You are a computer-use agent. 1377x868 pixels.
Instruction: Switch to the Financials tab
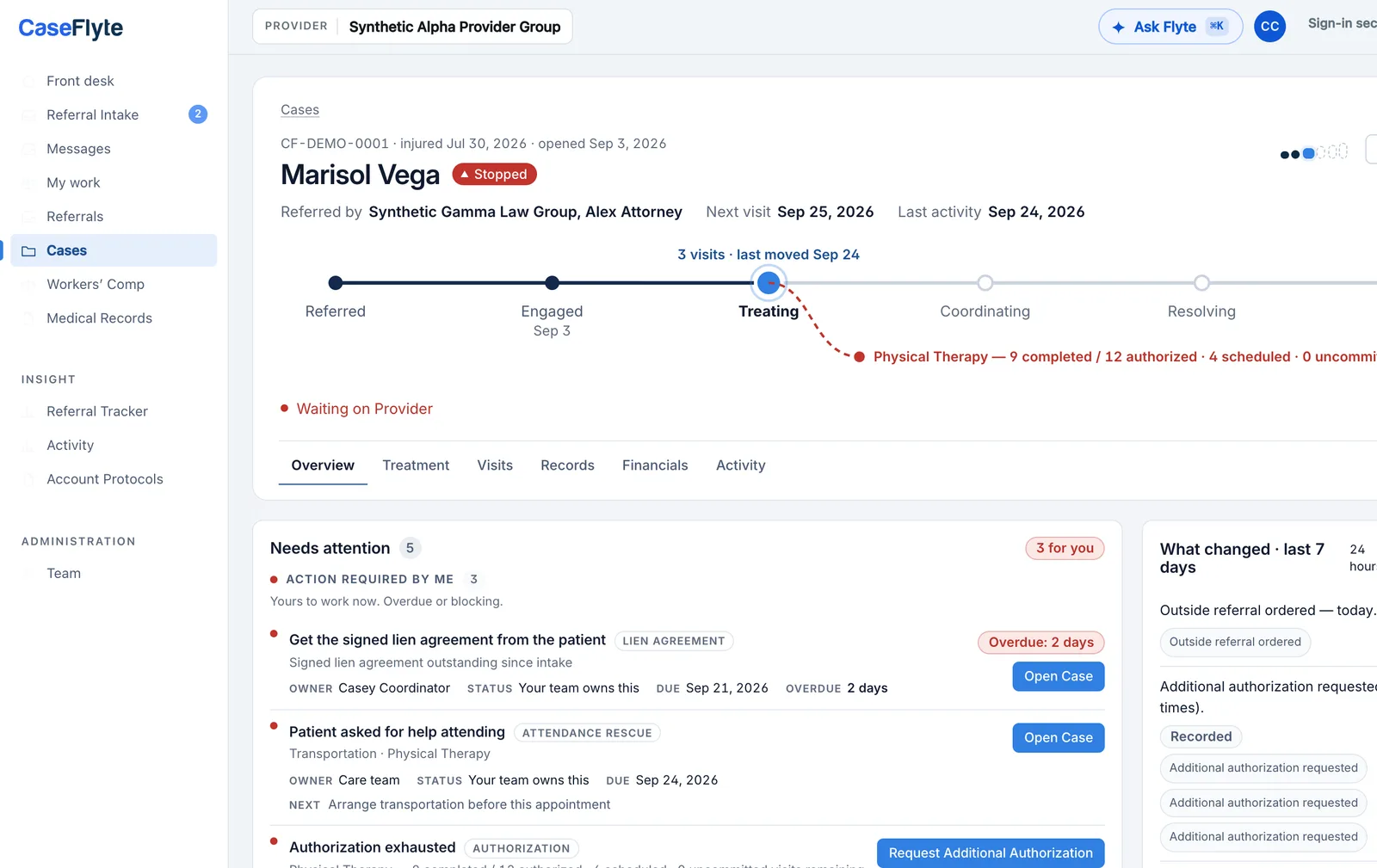[x=655, y=465]
